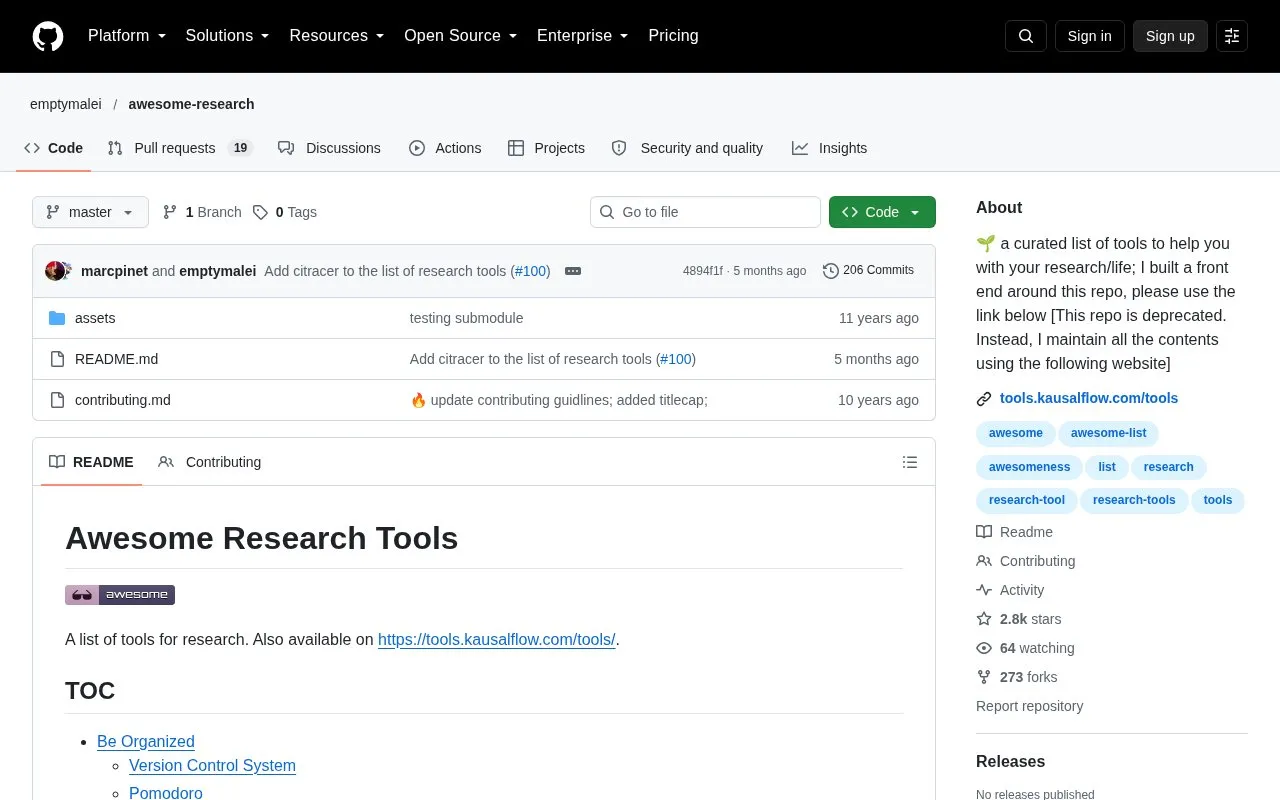Open the emptymalei owner link
Screen dimensions: 1280x800
click(66, 104)
